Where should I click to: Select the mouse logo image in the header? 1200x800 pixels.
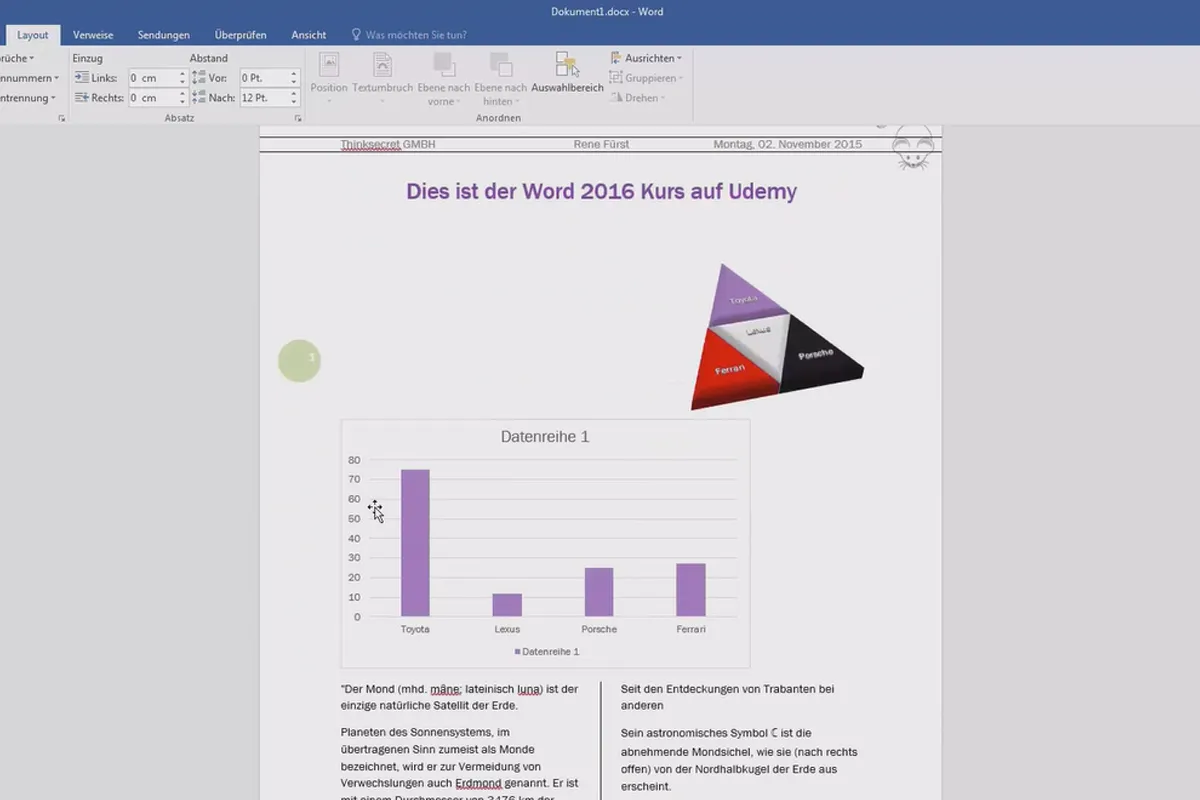click(x=912, y=148)
